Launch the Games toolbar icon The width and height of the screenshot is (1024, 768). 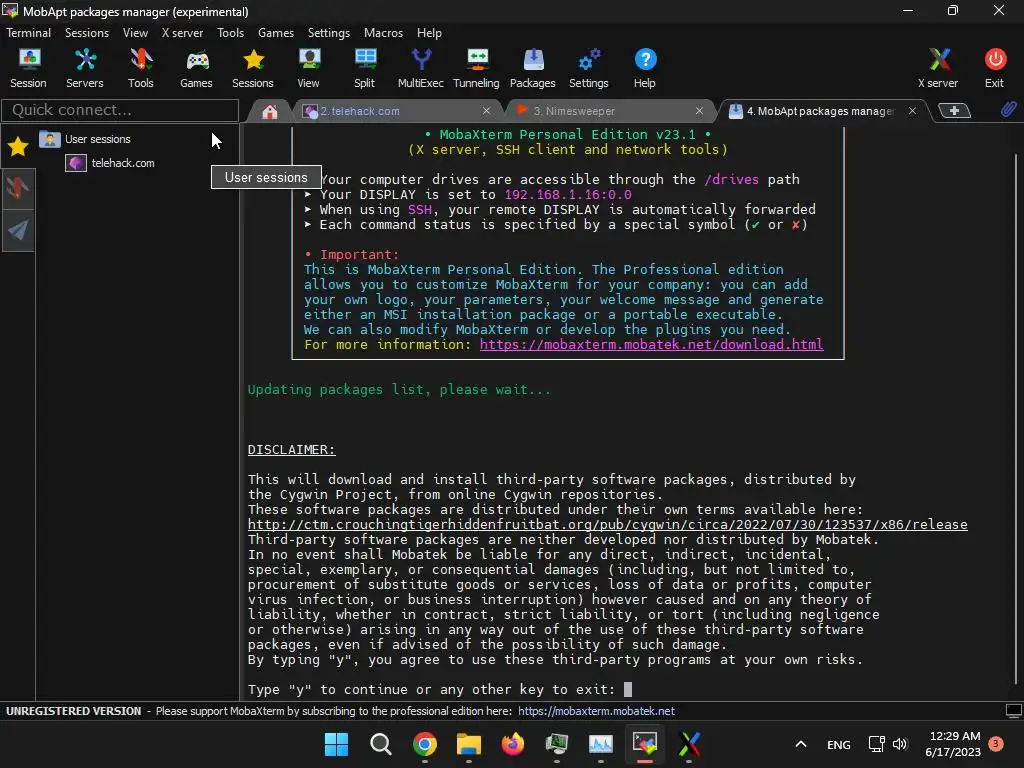(196, 68)
